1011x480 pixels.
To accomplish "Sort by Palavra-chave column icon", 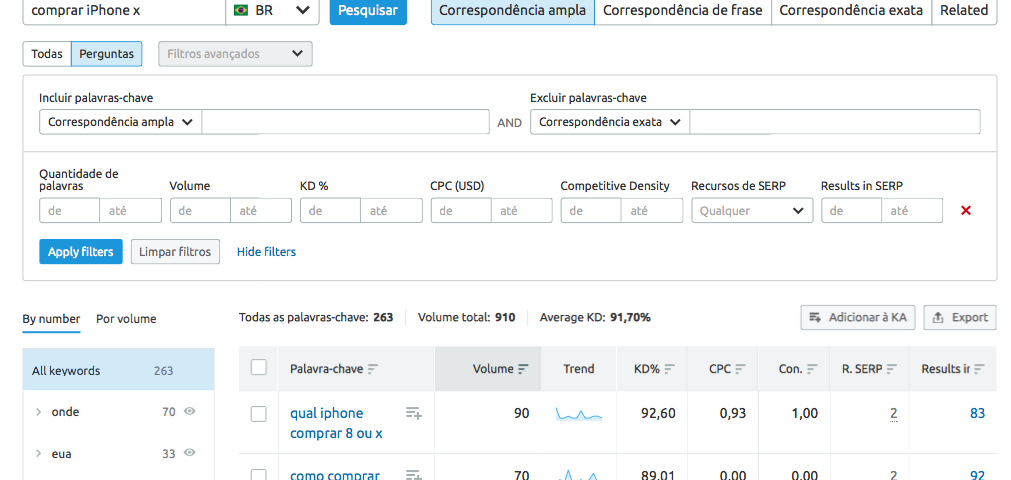I will coord(373,369).
